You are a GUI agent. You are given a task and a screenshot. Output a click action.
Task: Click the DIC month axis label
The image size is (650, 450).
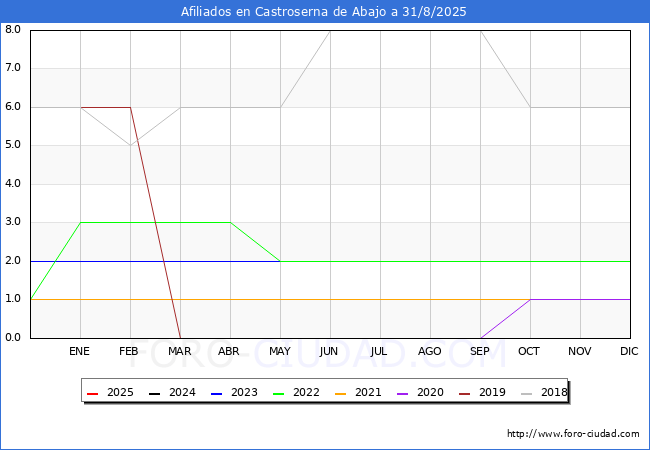pyautogui.click(x=629, y=351)
